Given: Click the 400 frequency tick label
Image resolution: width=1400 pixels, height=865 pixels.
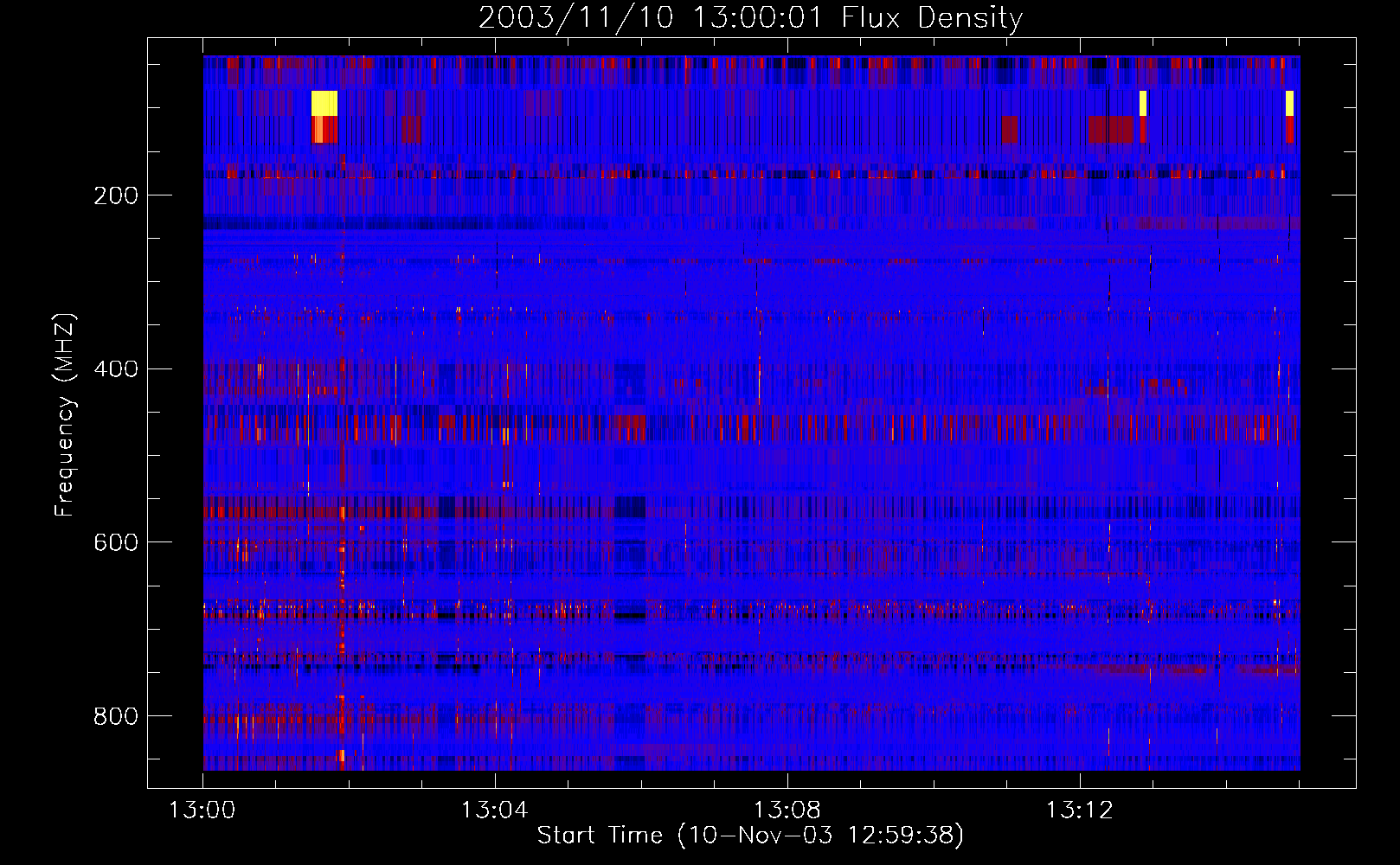Looking at the screenshot, I should pos(116,369).
